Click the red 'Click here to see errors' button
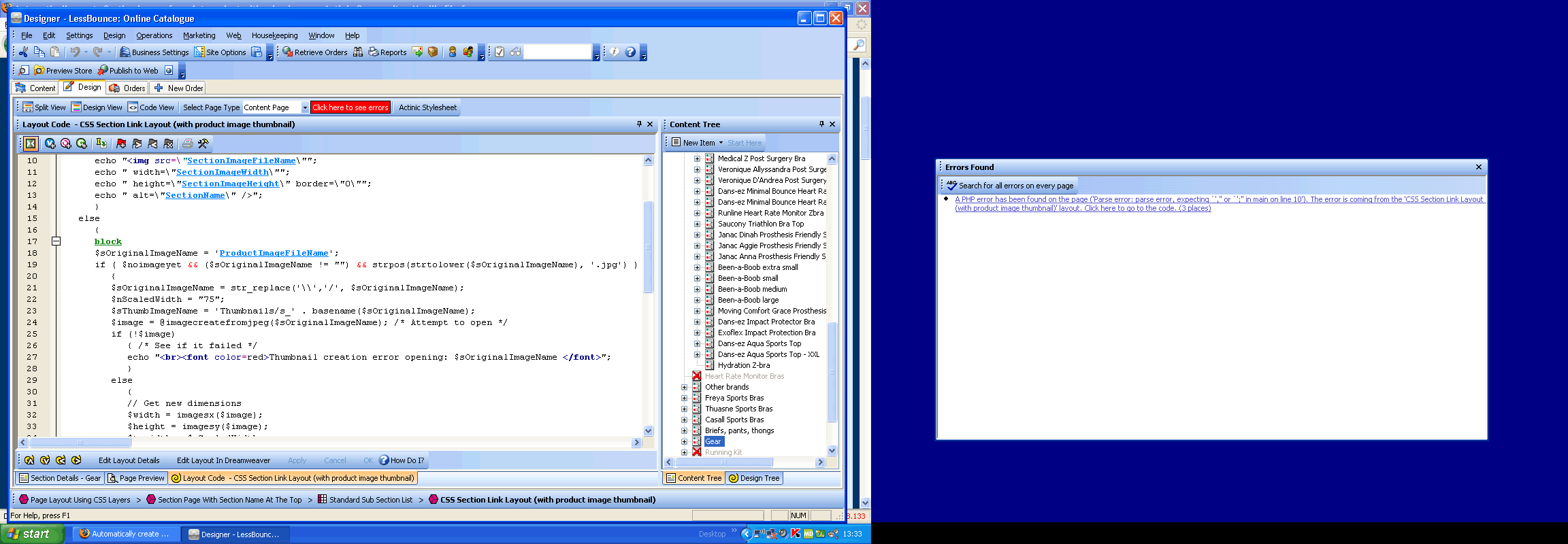The width and height of the screenshot is (1568, 544). coord(350,107)
